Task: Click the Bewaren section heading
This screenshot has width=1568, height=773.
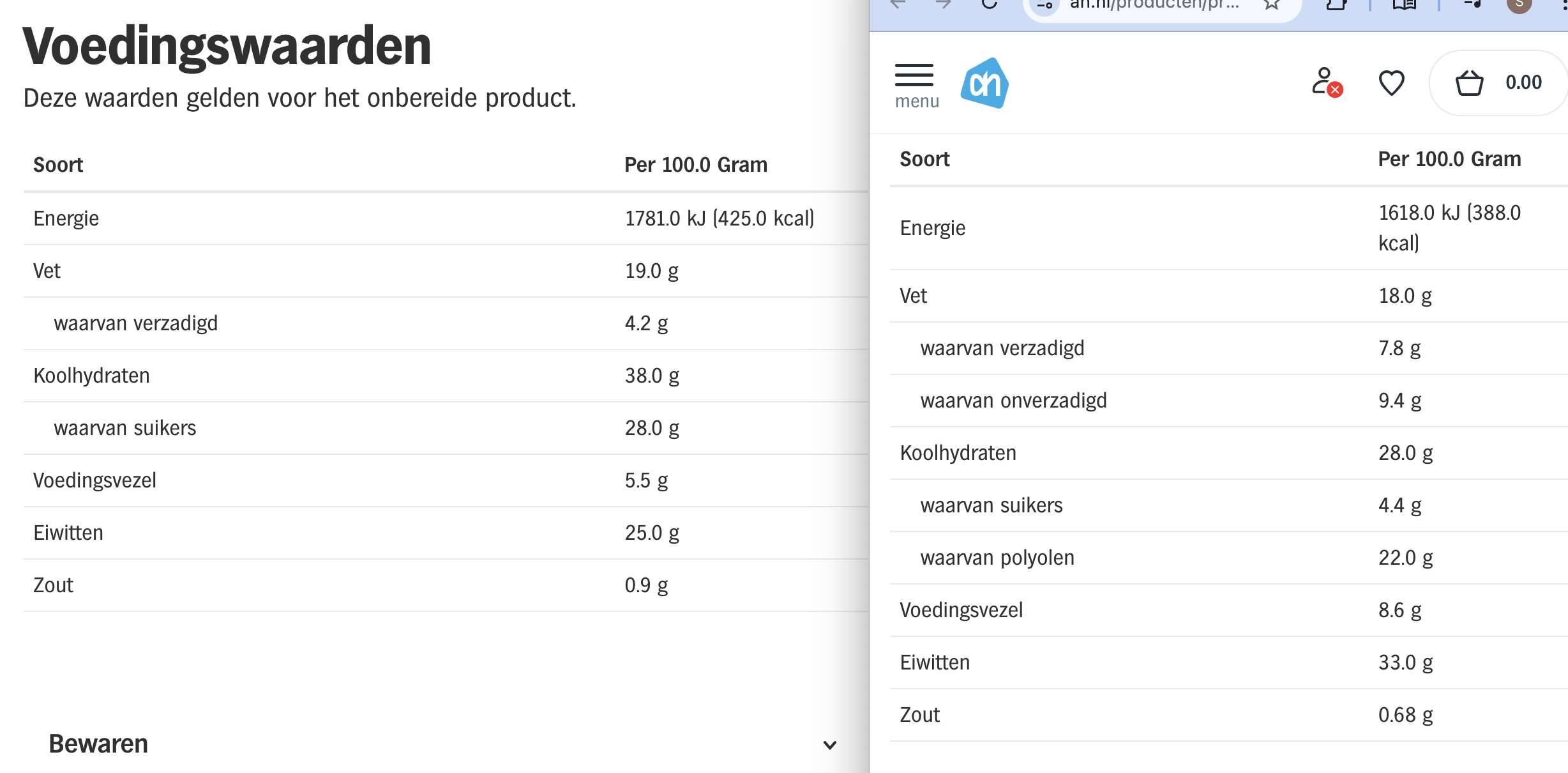Action: 98,744
